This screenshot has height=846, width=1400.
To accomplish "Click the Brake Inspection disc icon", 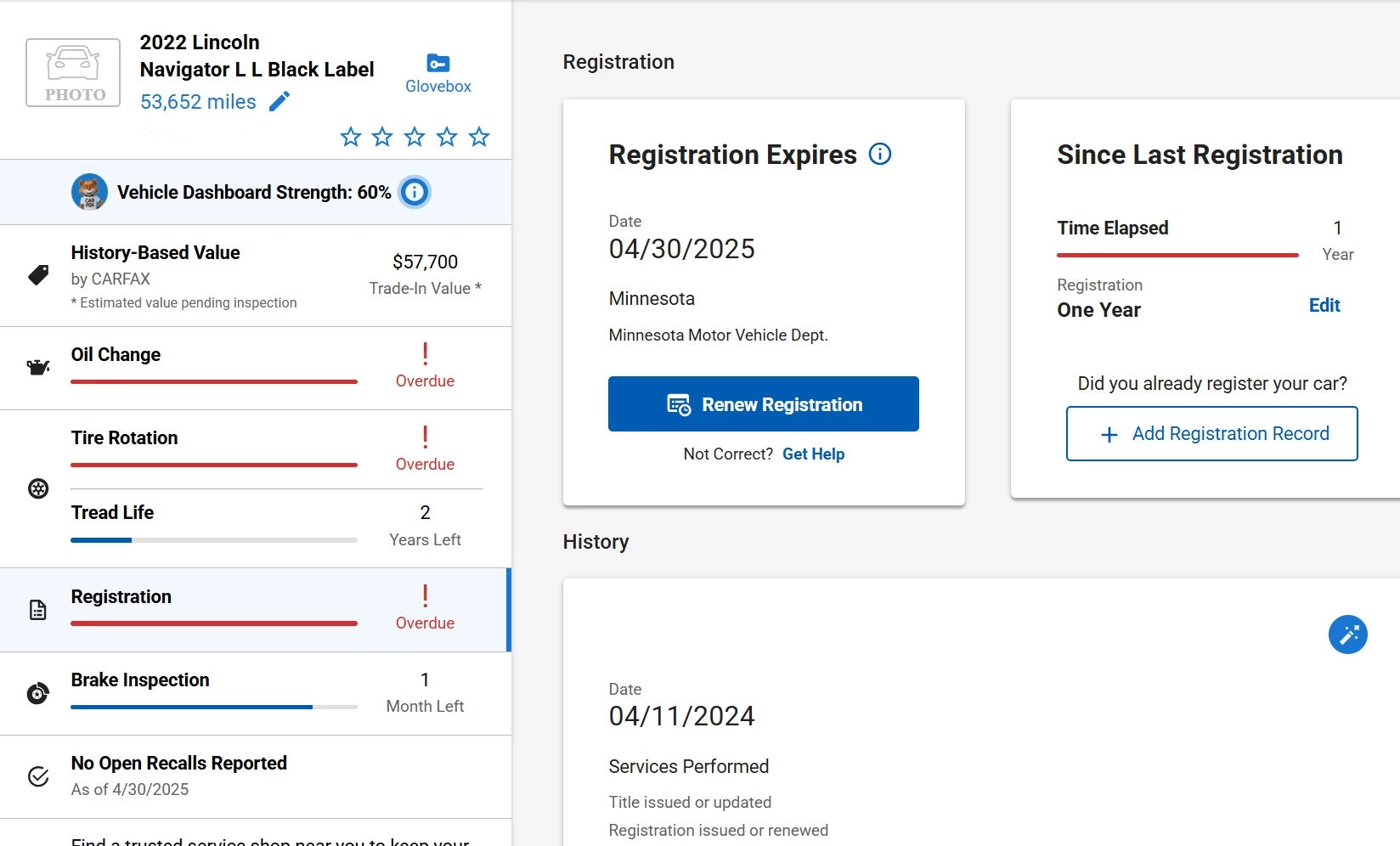I will click(38, 693).
